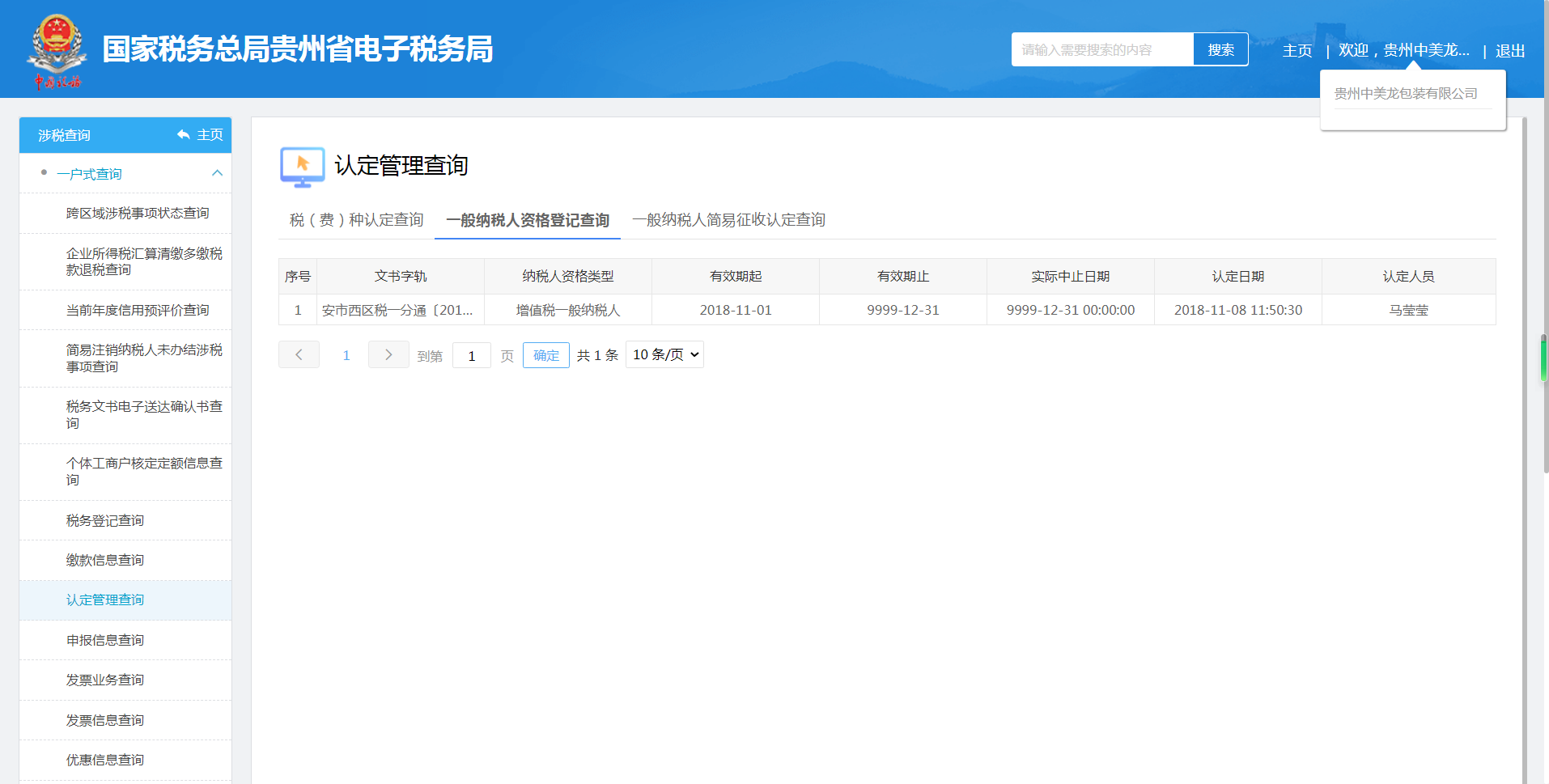Click the green vertical scrollbar thumb
The width and height of the screenshot is (1549, 784).
1543,360
